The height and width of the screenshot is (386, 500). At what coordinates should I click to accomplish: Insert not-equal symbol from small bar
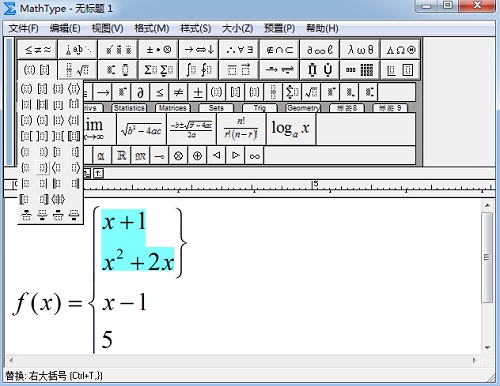tap(178, 92)
